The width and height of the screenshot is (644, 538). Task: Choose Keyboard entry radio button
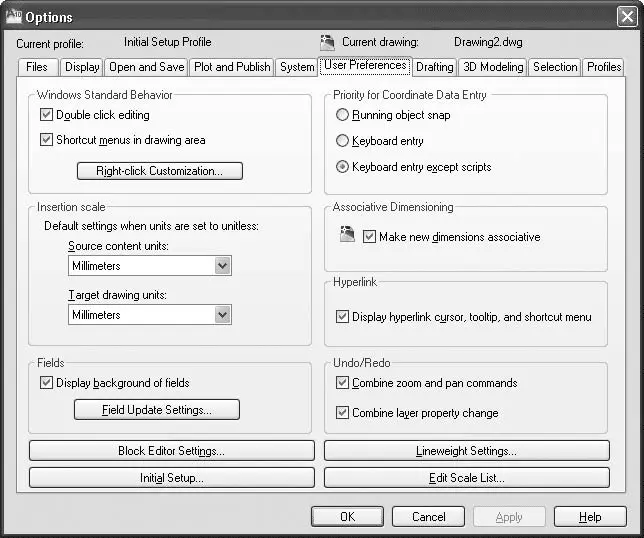[343, 141]
